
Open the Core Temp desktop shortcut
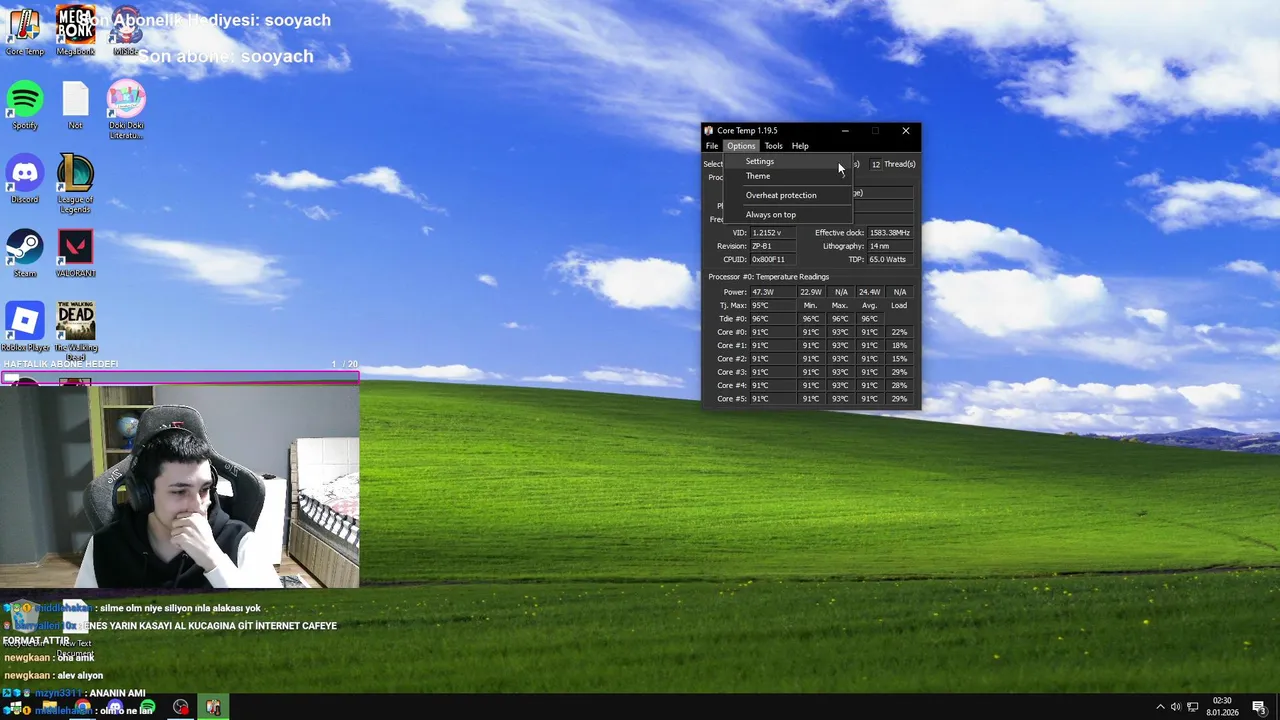tap(25, 31)
